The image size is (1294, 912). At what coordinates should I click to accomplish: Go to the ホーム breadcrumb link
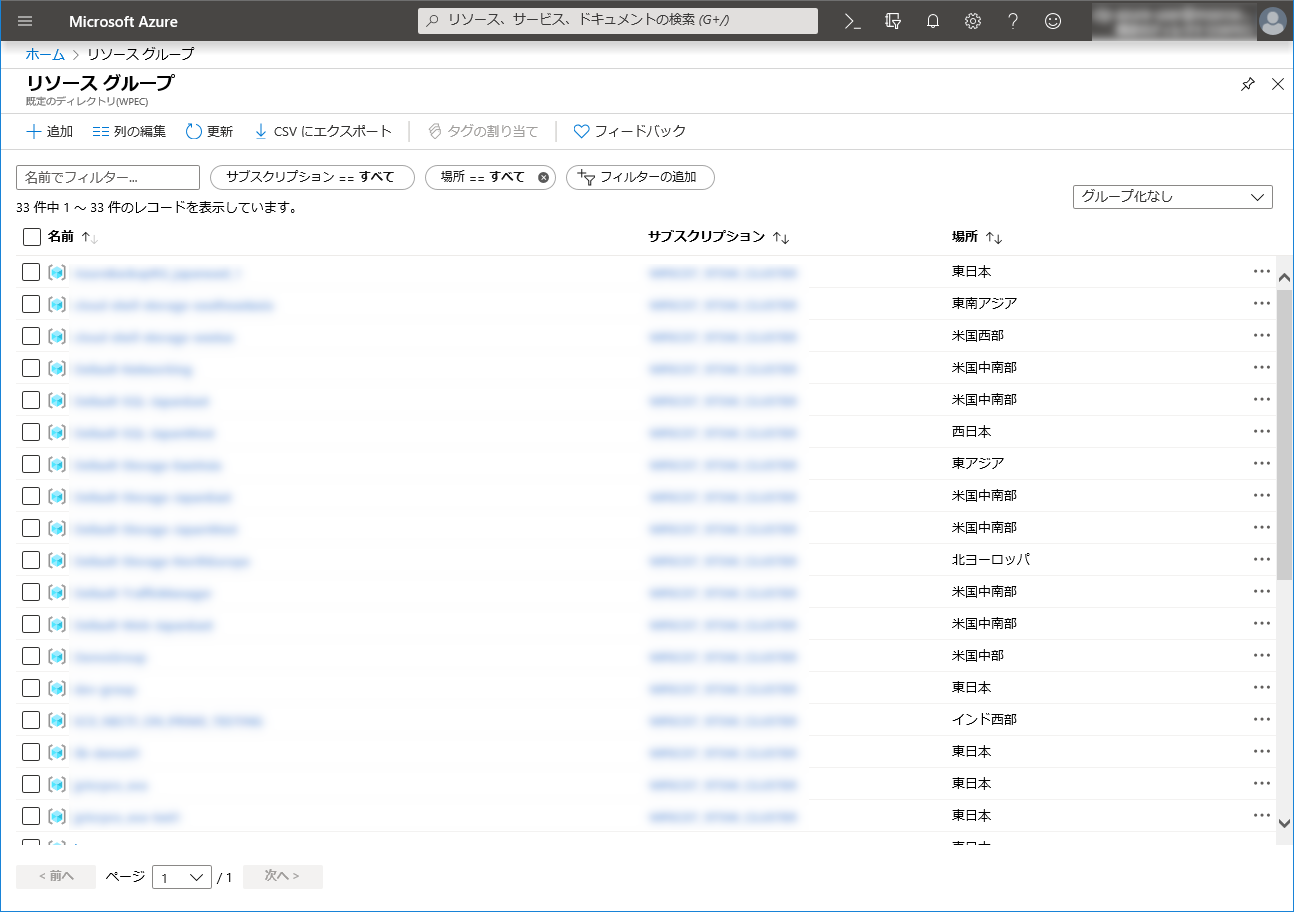pos(45,54)
